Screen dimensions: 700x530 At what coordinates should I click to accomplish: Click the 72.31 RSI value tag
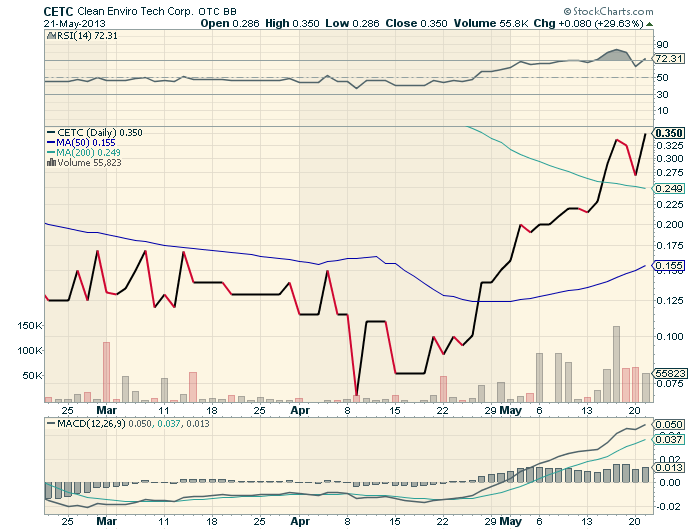669,58
